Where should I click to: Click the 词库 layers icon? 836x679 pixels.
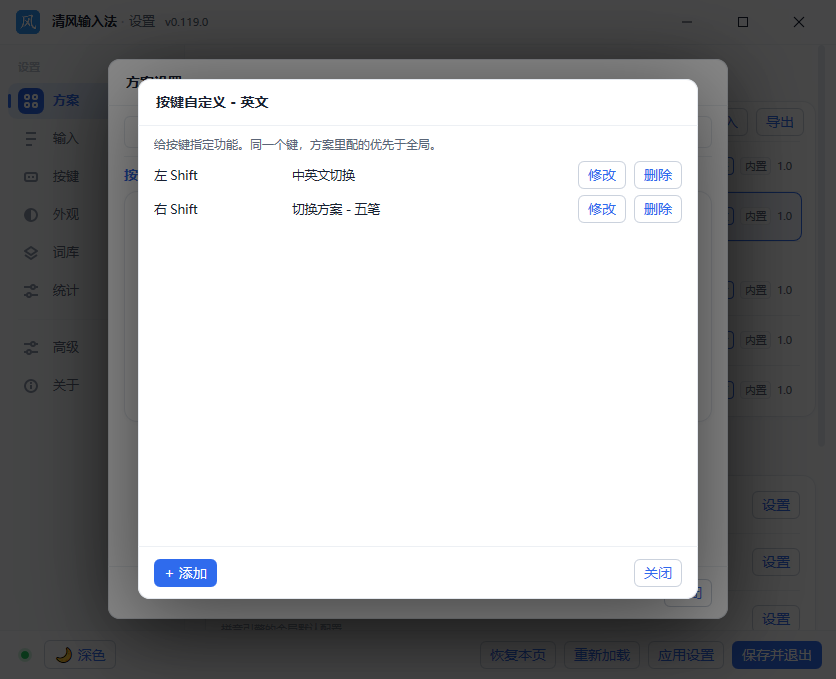[x=31, y=253]
